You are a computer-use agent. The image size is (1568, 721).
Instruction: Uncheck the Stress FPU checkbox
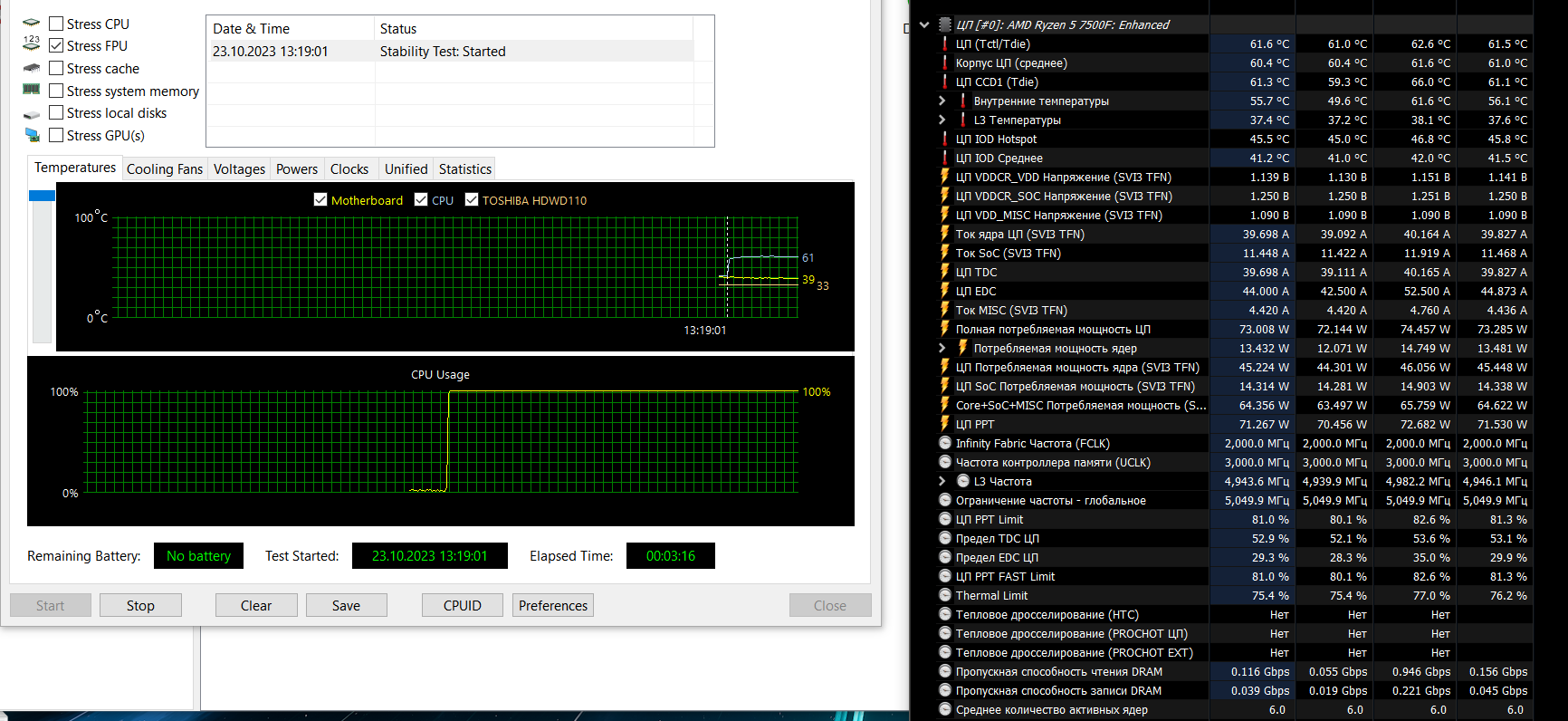pyautogui.click(x=56, y=45)
